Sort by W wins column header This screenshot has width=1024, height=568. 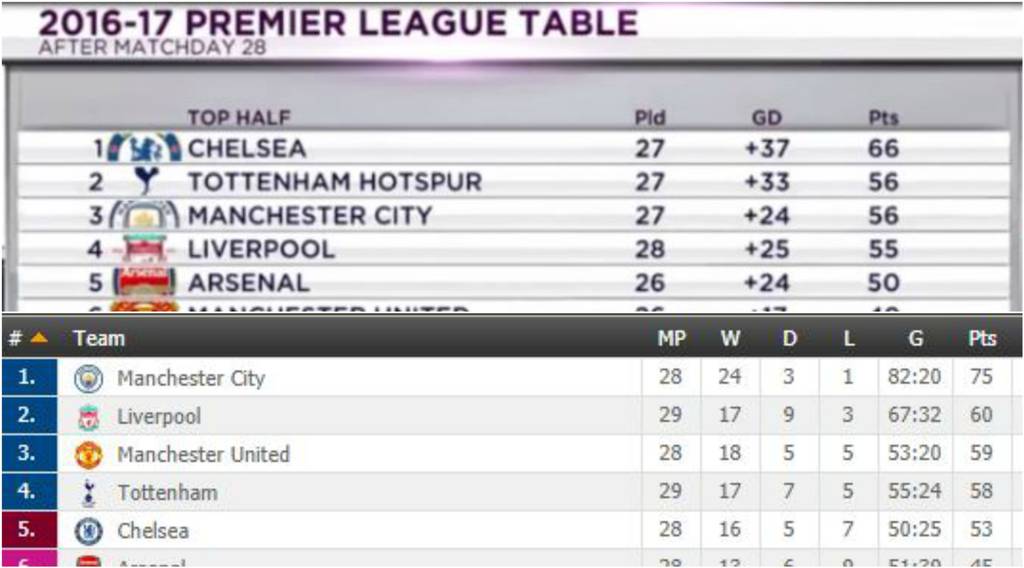click(x=731, y=338)
